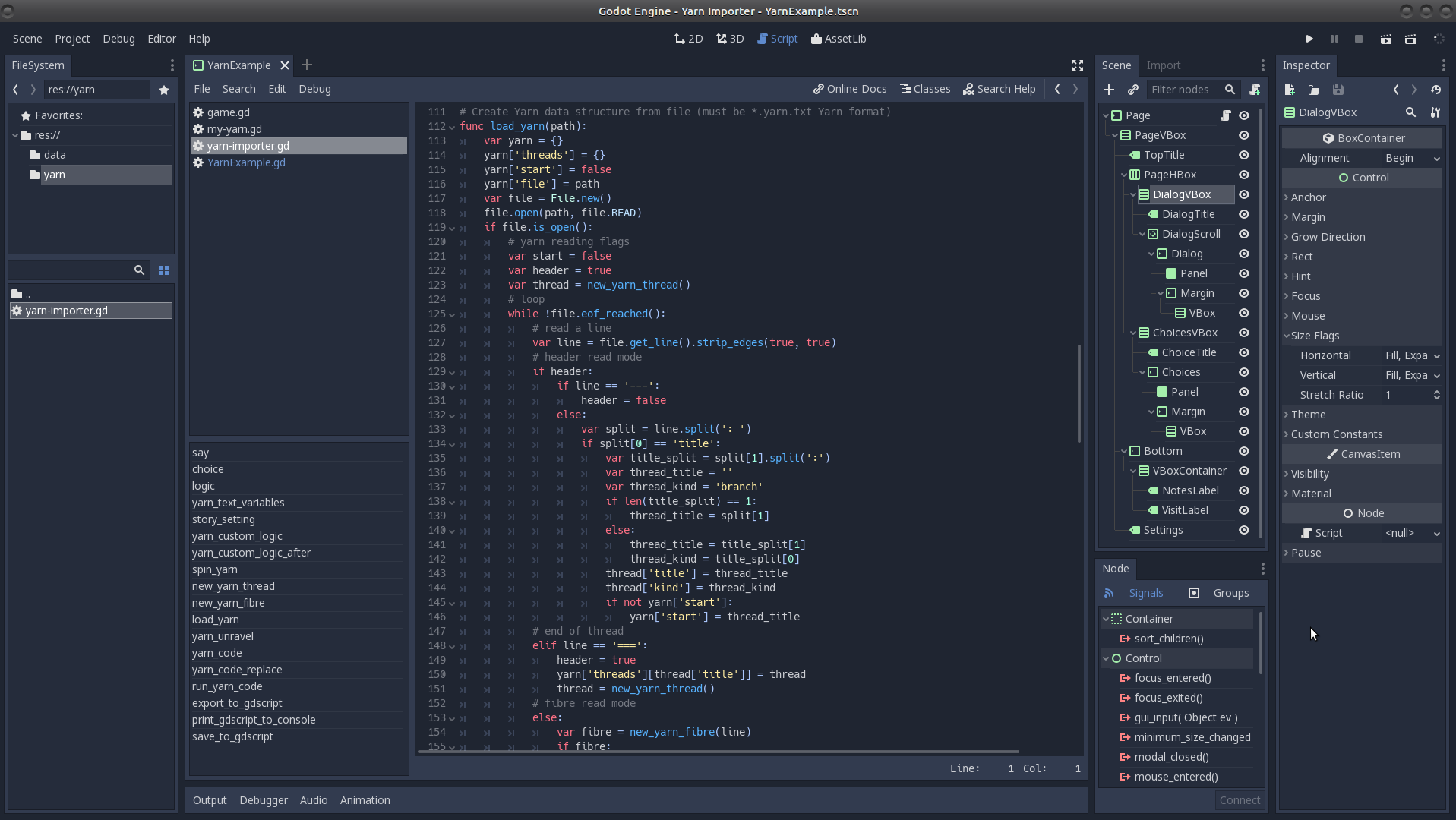Image resolution: width=1456 pixels, height=820 pixels.
Task: Toggle visibility of DialogVBox node
Action: click(1244, 194)
